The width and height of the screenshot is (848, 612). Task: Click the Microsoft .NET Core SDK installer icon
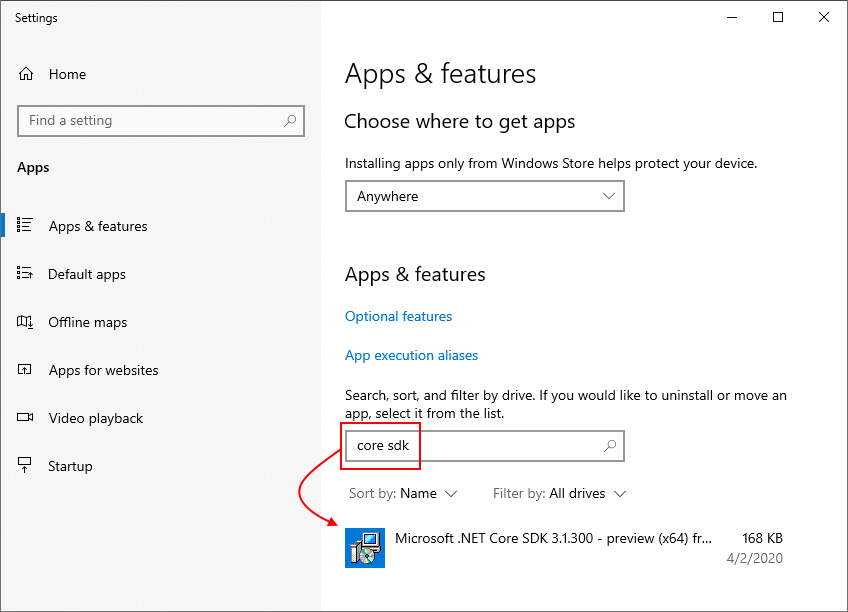(364, 547)
